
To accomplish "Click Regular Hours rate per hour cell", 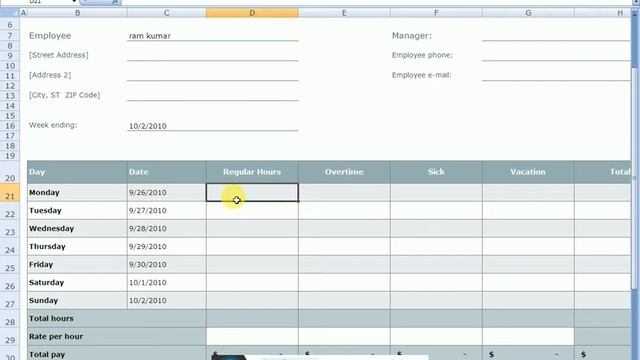I will [252, 336].
